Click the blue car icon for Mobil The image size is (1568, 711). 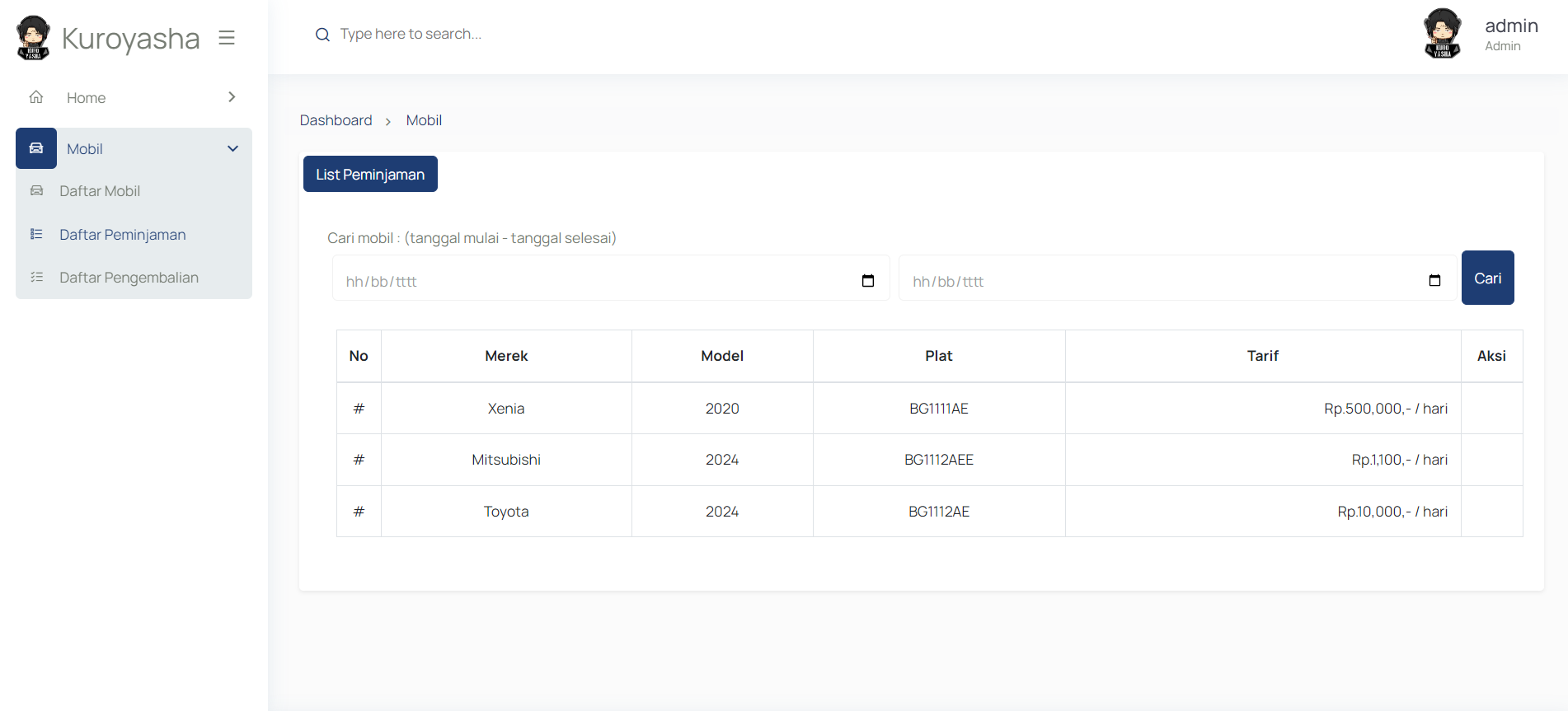tap(36, 148)
